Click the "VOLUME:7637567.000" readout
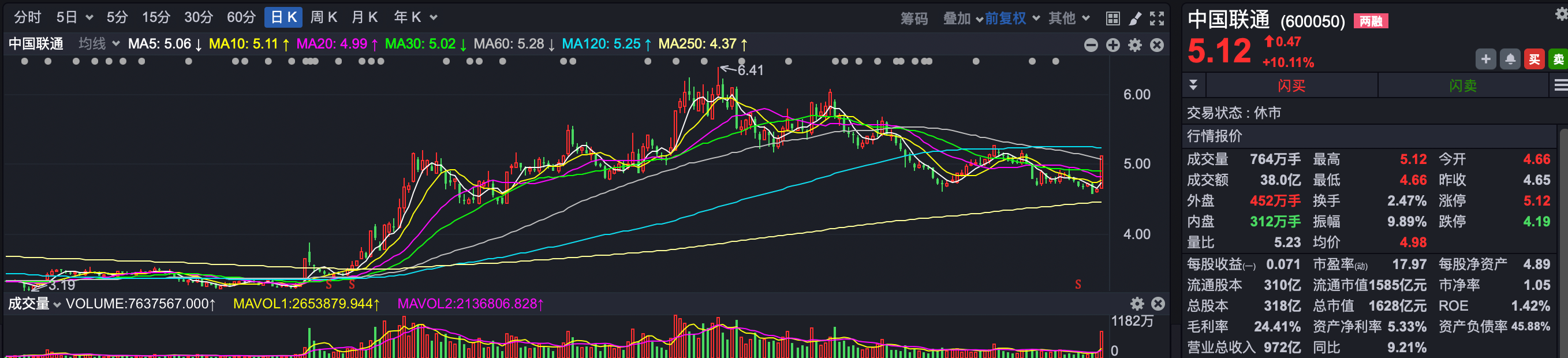 point(137,304)
